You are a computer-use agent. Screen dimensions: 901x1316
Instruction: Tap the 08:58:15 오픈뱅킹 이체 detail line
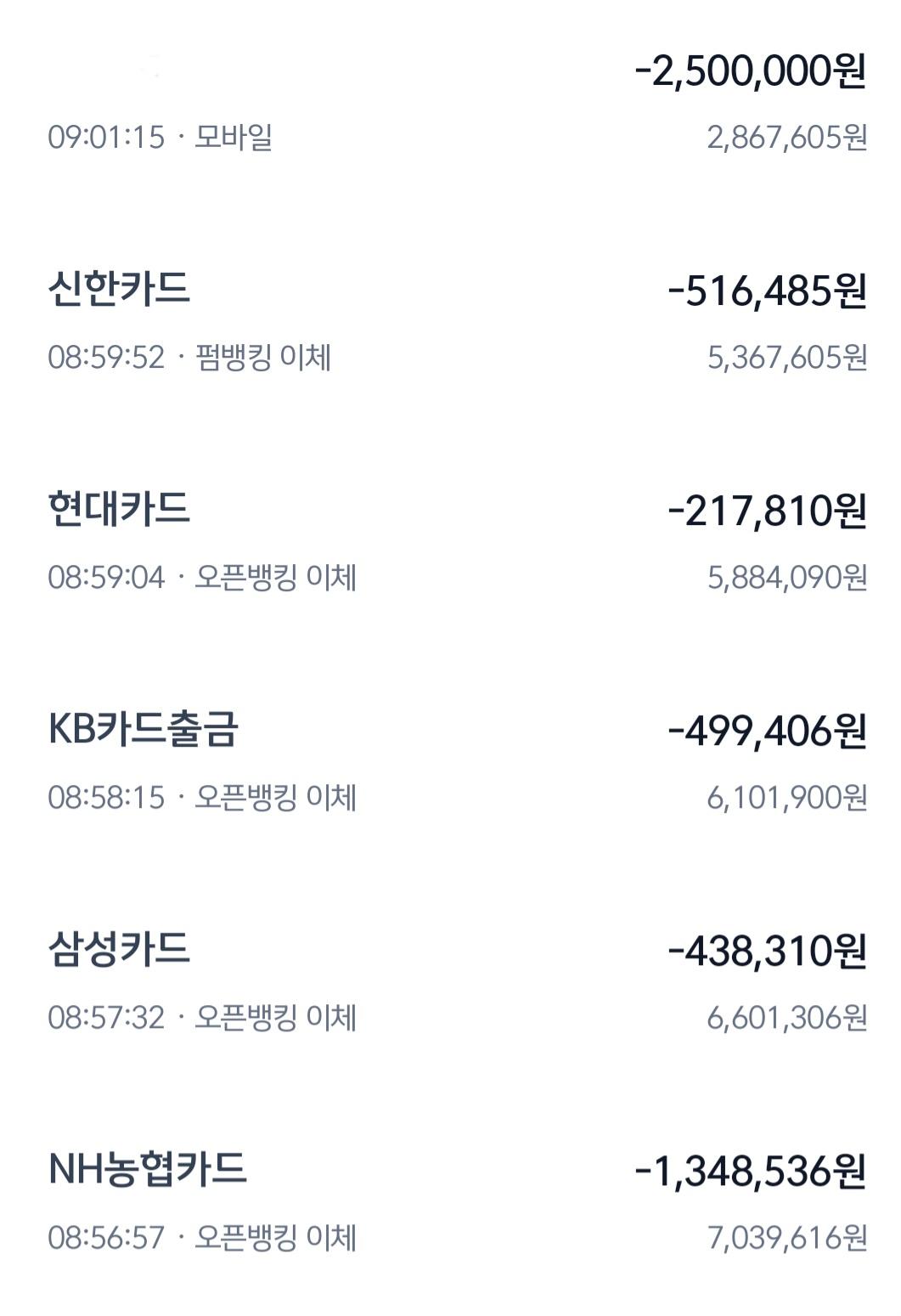(202, 798)
